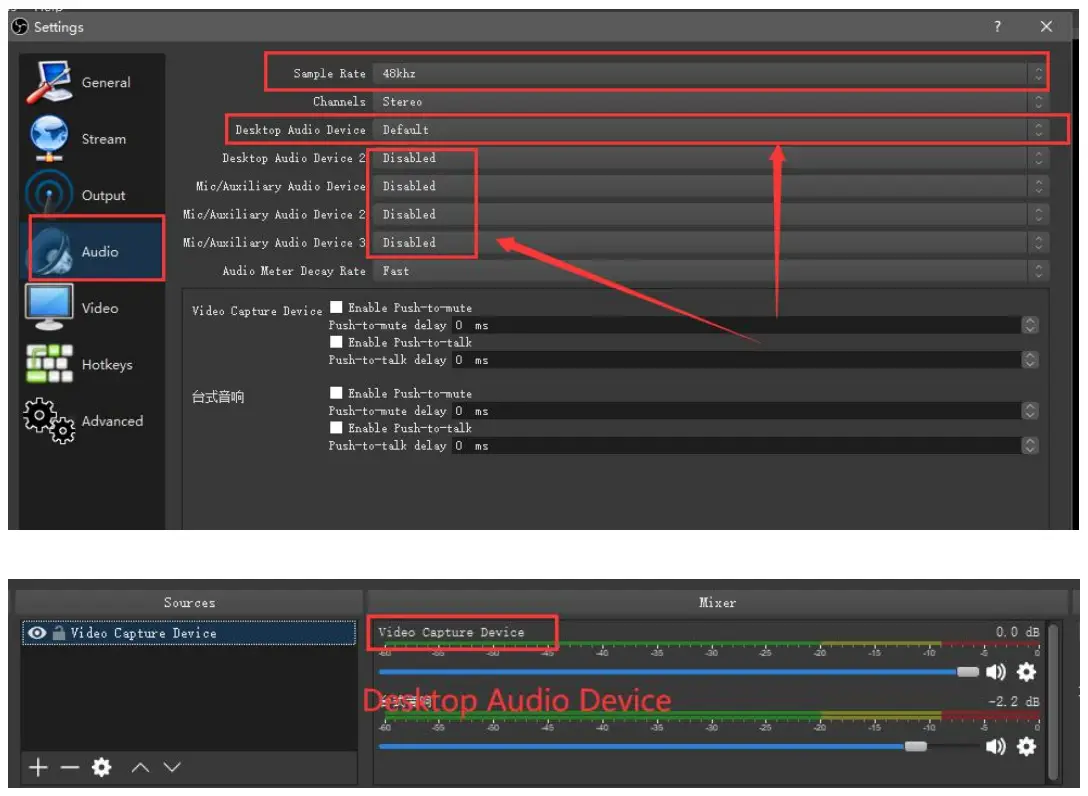
Task: Click the Audio Meter Decay Rate label
Action: pyautogui.click(x=294, y=271)
